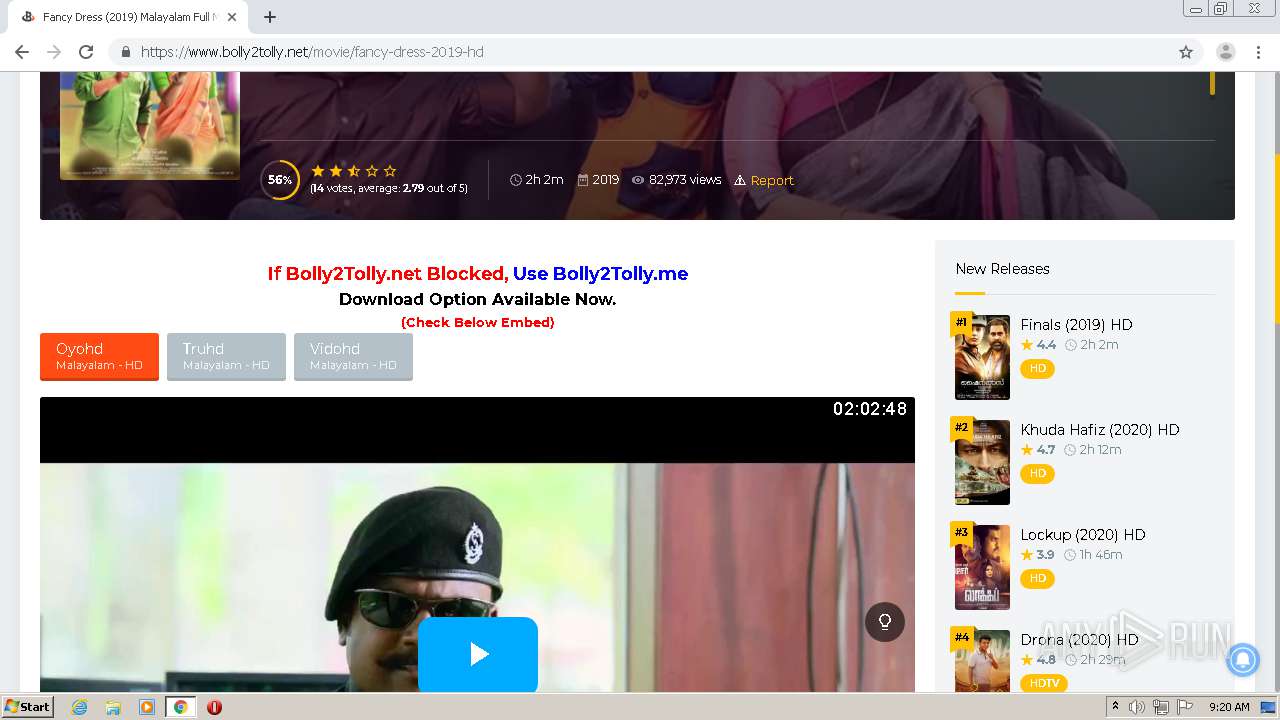Open the notification bell bubble
The width and height of the screenshot is (1280, 720).
pos(1242,659)
